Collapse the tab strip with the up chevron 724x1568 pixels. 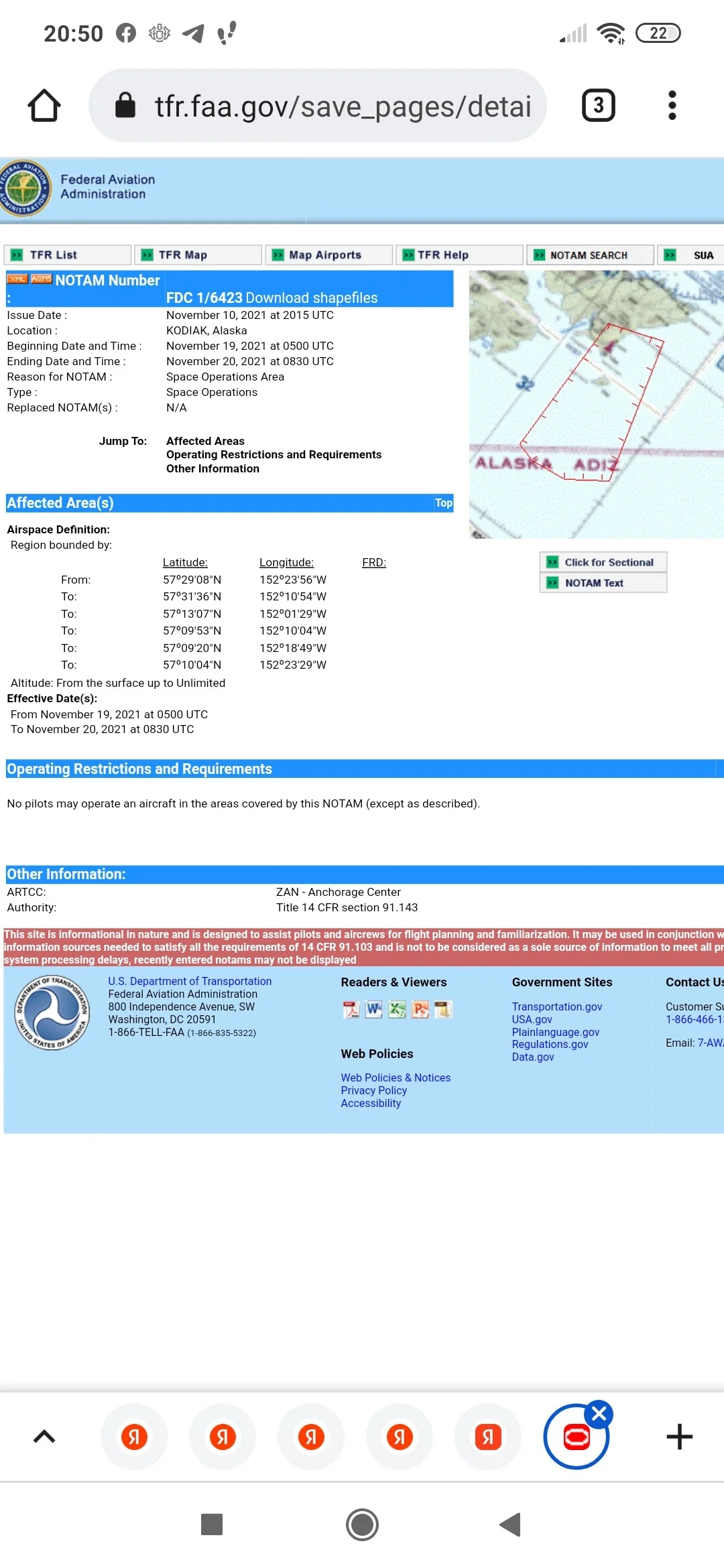pyautogui.click(x=44, y=1437)
